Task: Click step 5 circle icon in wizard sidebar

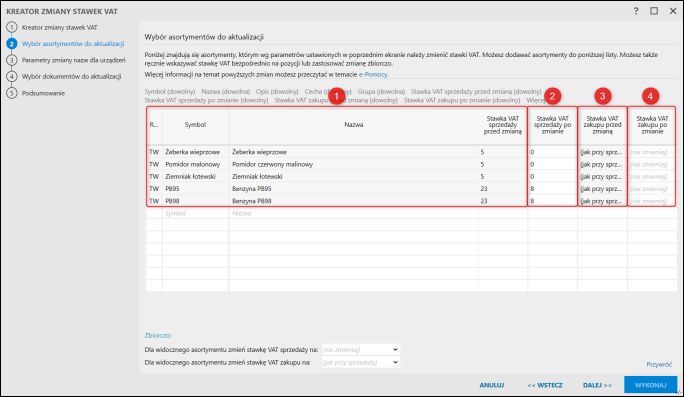Action: [x=12, y=93]
